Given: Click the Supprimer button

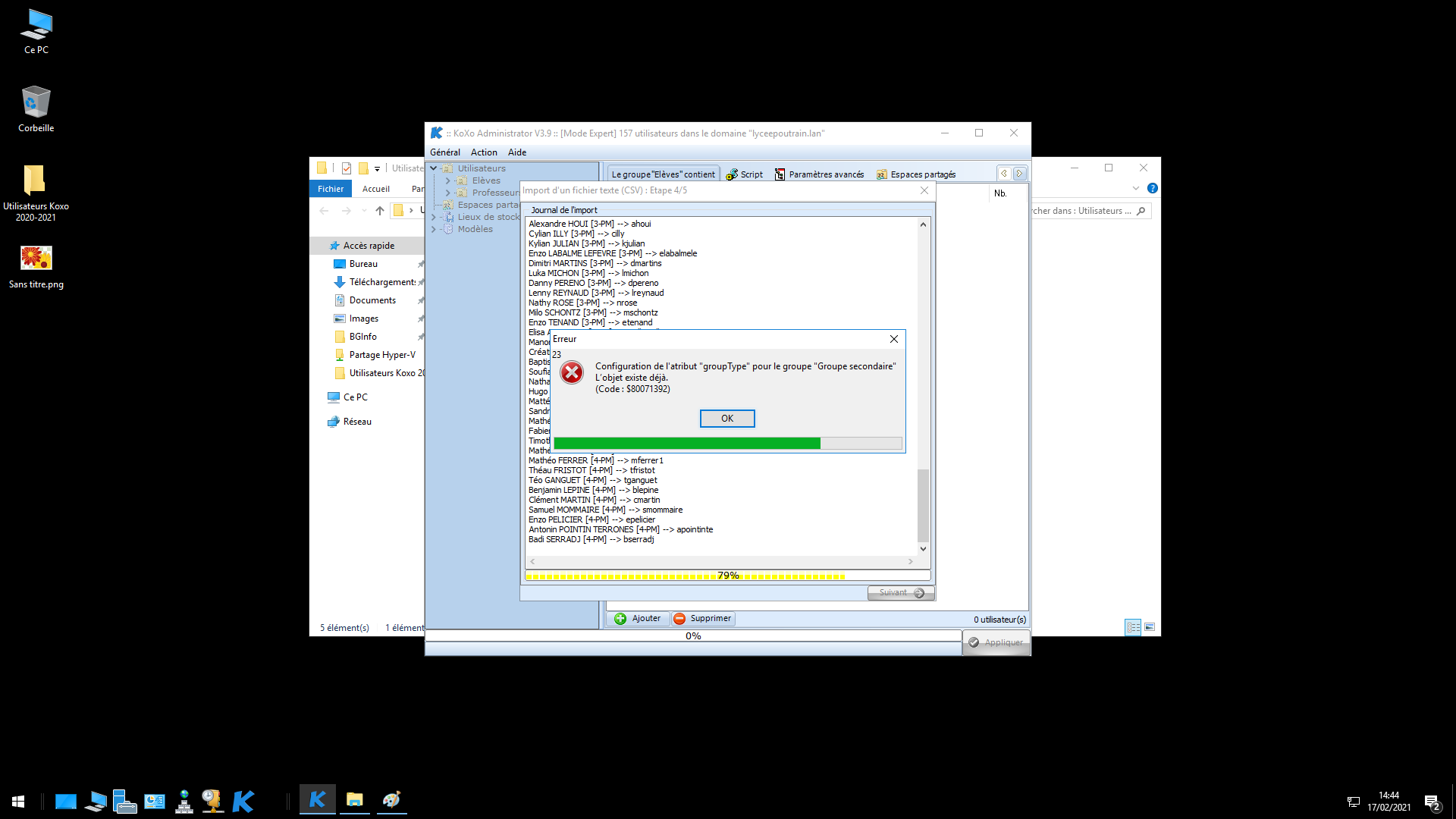Looking at the screenshot, I should tap(703, 619).
